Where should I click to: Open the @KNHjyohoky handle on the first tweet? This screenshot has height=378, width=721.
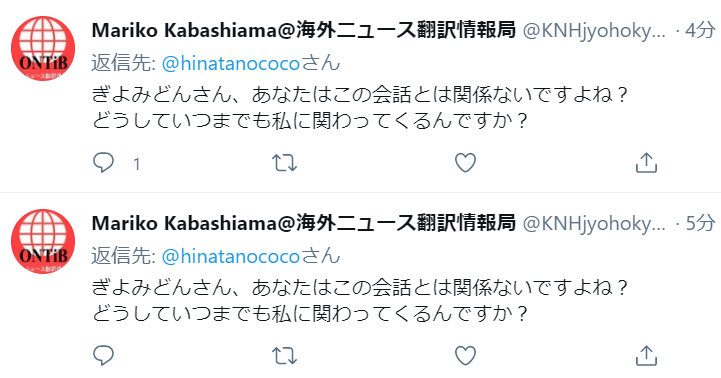point(594,31)
